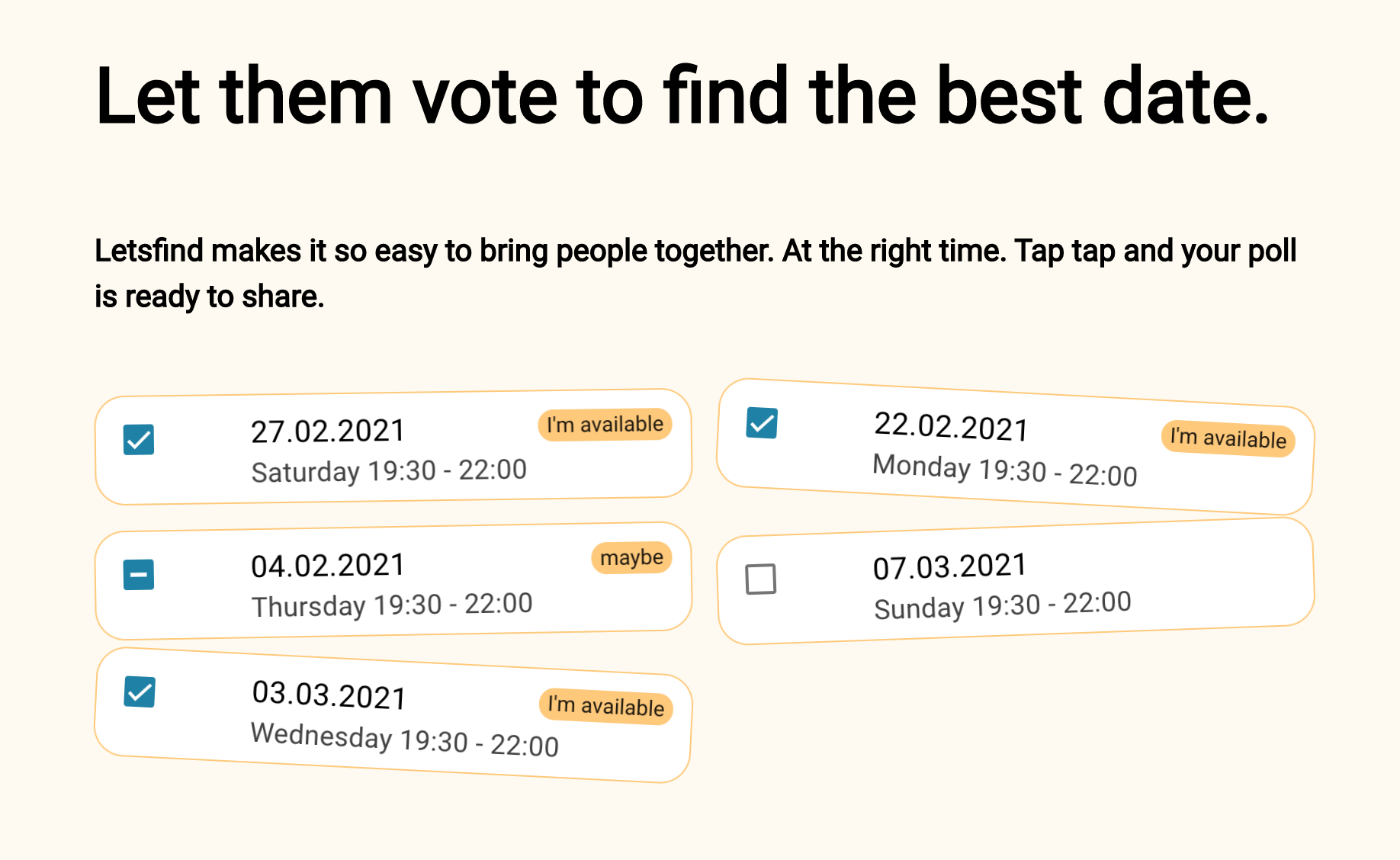Select the 04.02.2021 date text
This screenshot has width=1400, height=860.
pos(328,566)
